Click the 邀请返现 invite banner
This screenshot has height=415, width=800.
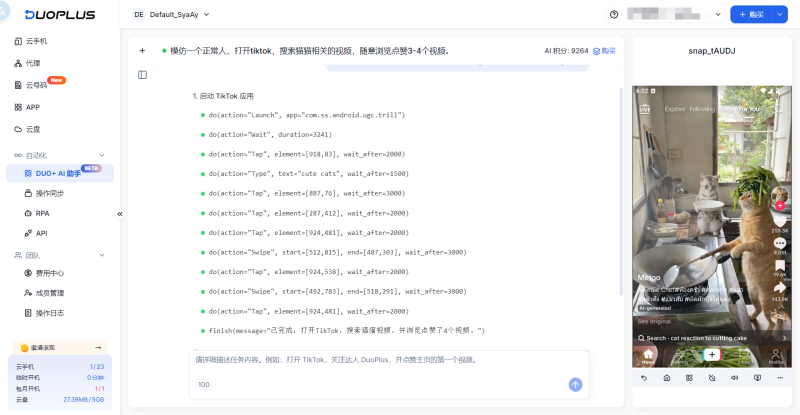(60, 348)
